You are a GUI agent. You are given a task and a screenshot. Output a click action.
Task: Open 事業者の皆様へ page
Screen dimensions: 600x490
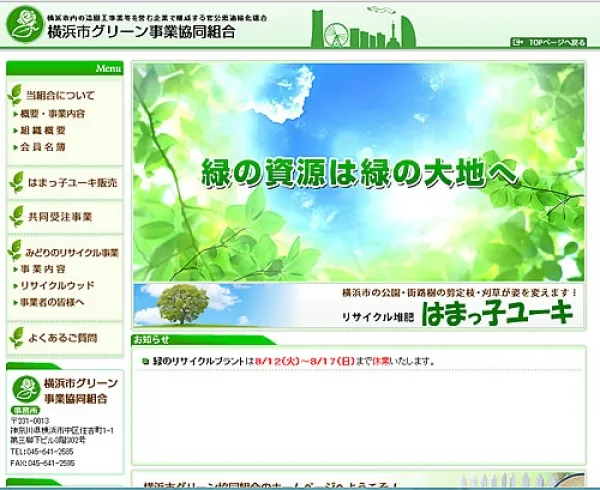pos(52,303)
